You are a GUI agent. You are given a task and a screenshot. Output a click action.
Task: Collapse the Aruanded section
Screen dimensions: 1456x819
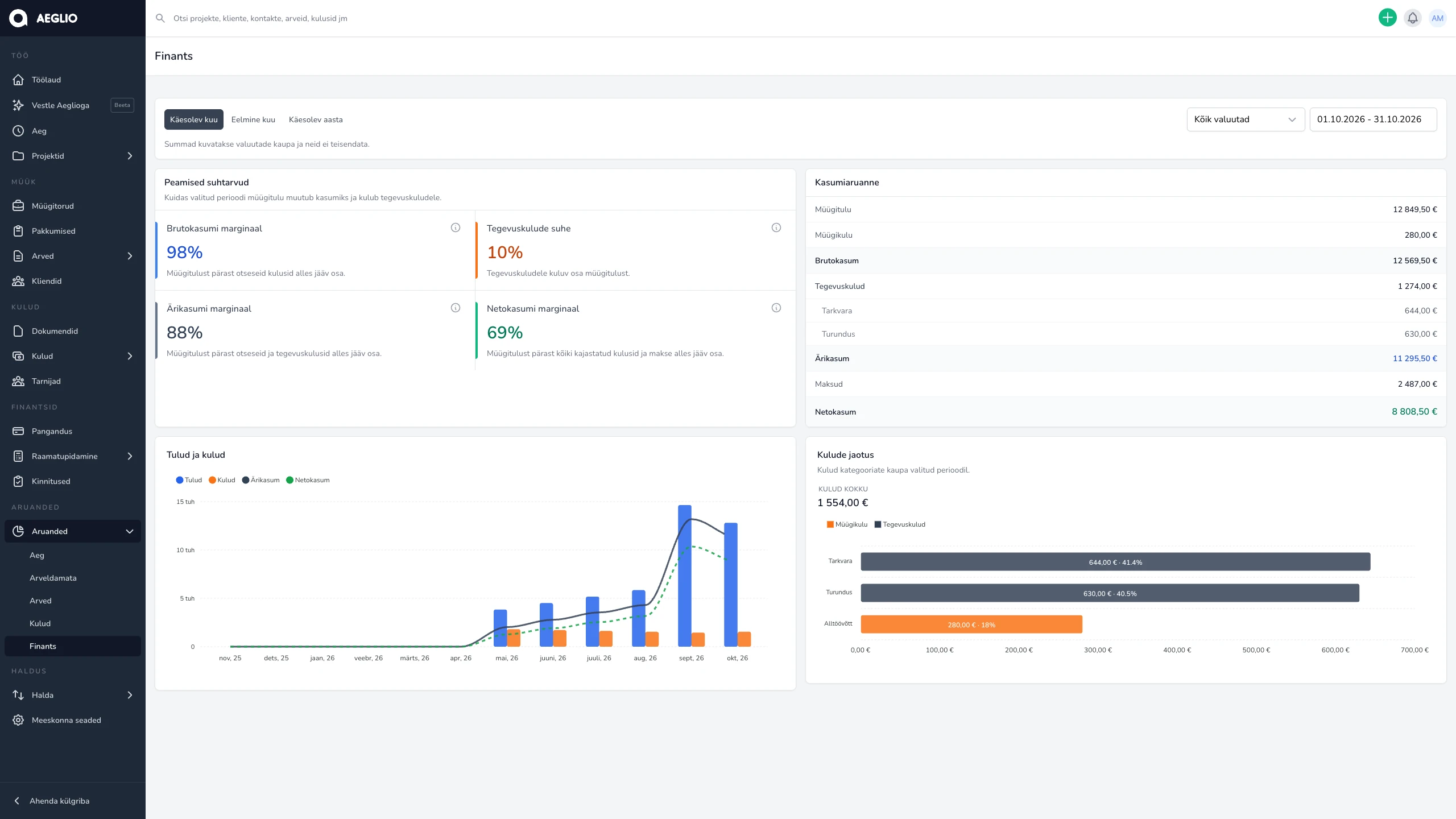point(73,531)
